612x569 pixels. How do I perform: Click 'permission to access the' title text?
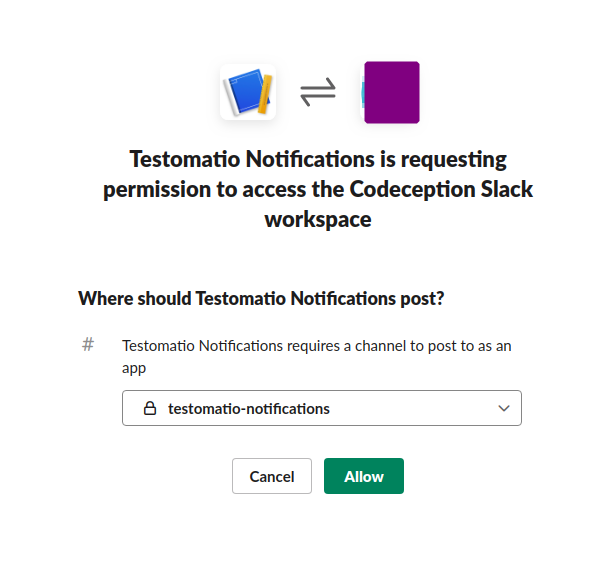point(224,190)
